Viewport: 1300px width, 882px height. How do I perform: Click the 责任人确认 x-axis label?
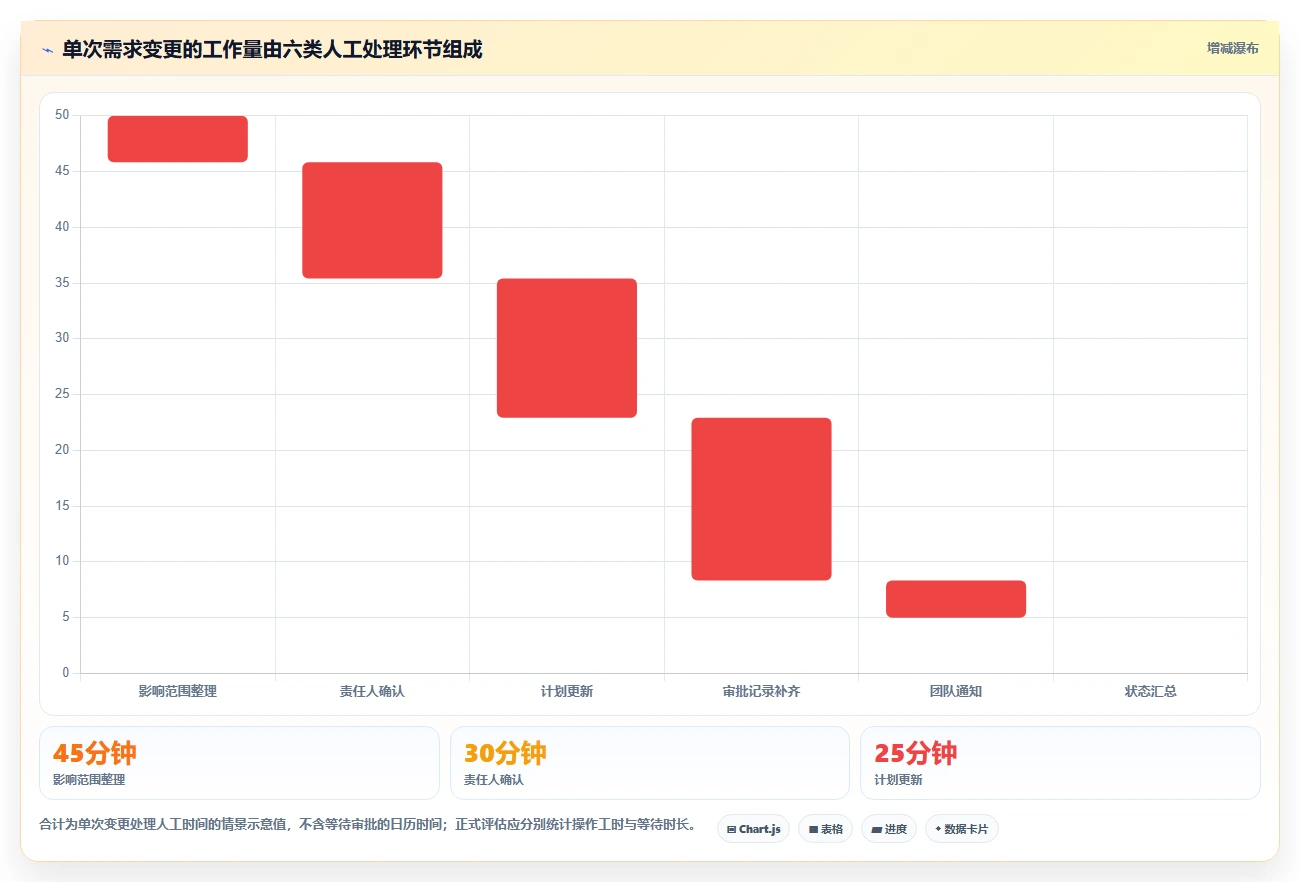tap(372, 691)
